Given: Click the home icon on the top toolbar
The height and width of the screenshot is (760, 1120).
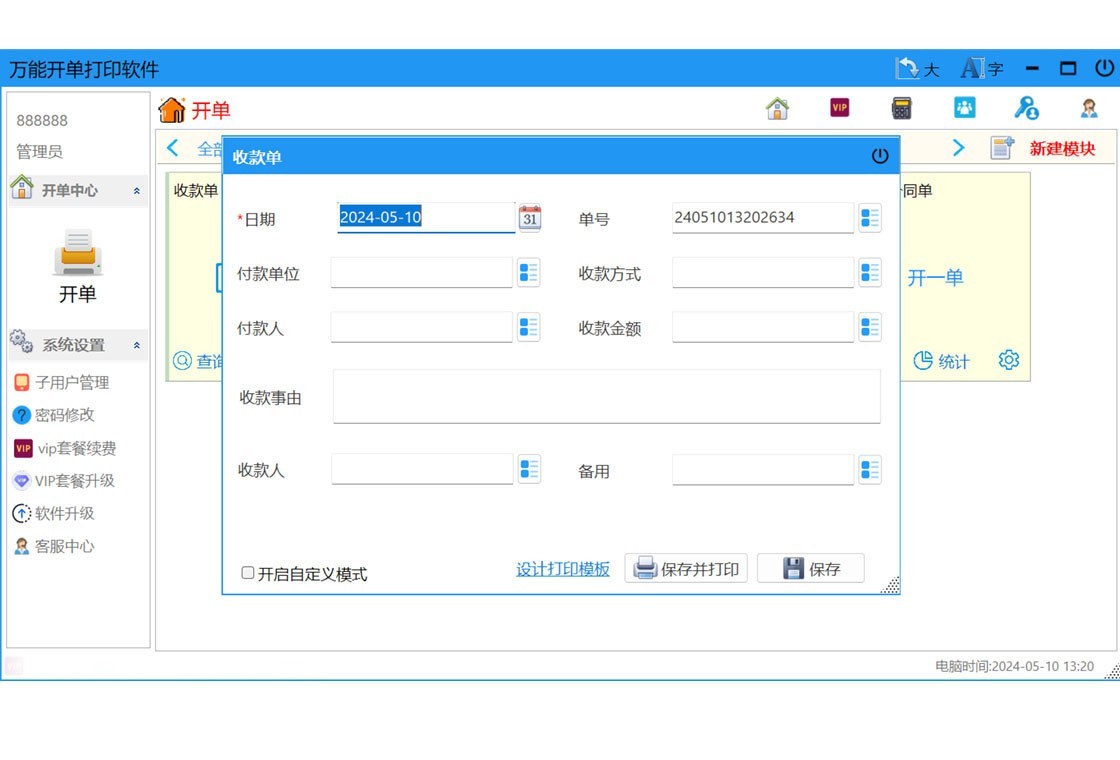Looking at the screenshot, I should 778,107.
